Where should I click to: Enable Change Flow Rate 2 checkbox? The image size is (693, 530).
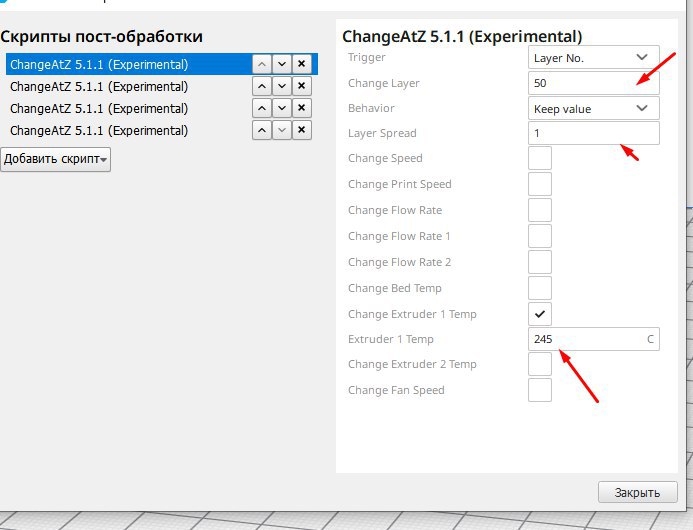(540, 262)
